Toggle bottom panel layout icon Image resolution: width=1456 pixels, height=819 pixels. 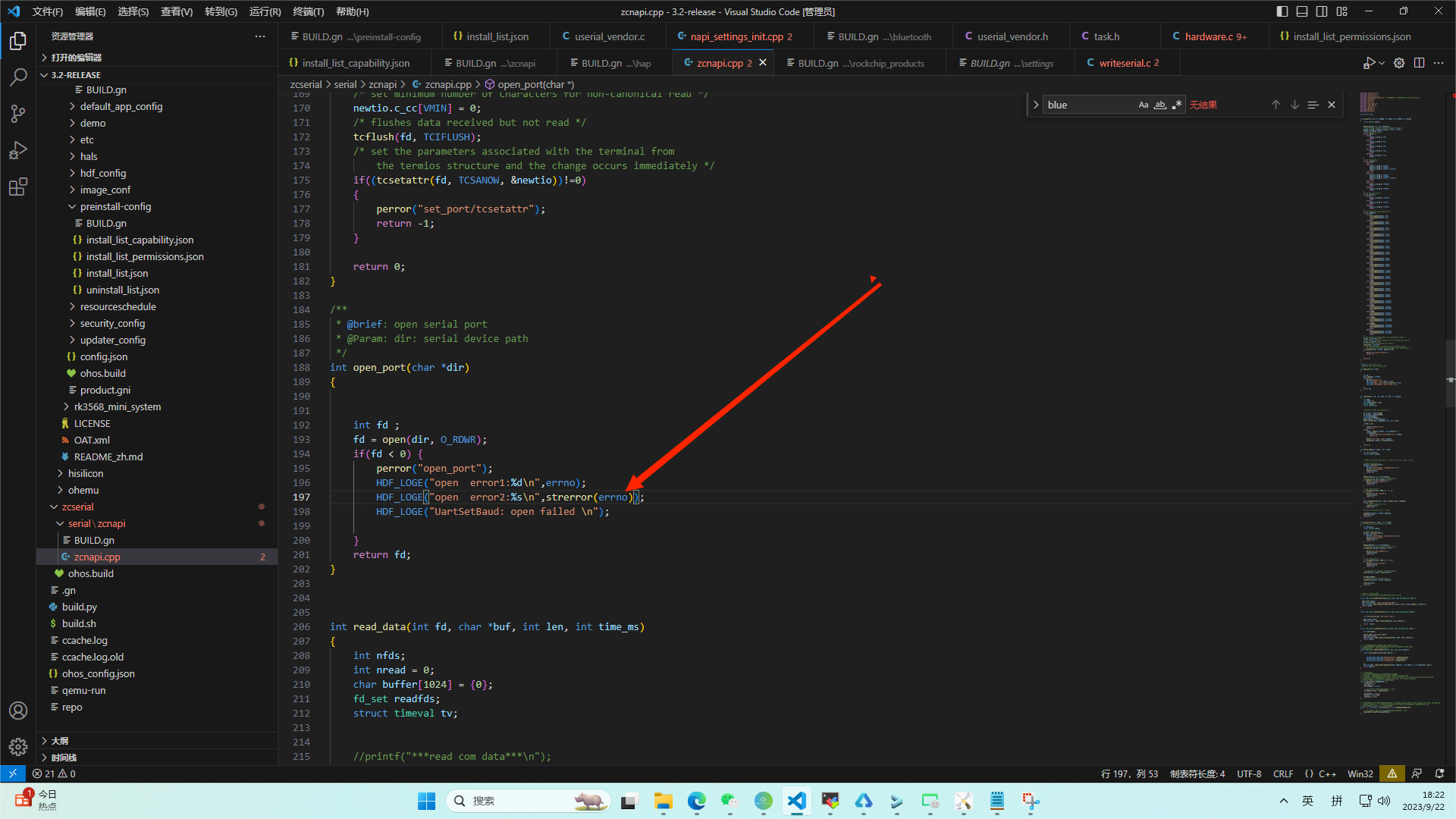click(1302, 11)
